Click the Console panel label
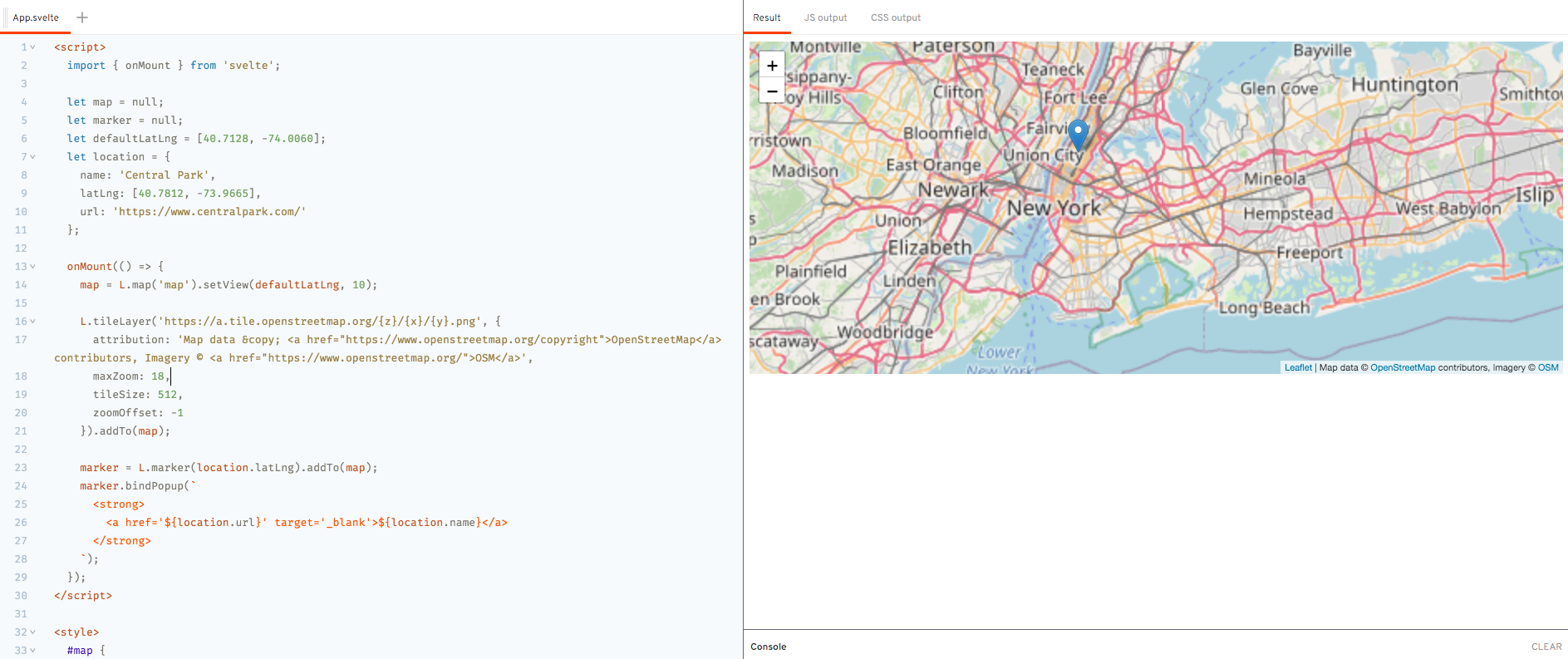The width and height of the screenshot is (1568, 659). (x=768, y=647)
